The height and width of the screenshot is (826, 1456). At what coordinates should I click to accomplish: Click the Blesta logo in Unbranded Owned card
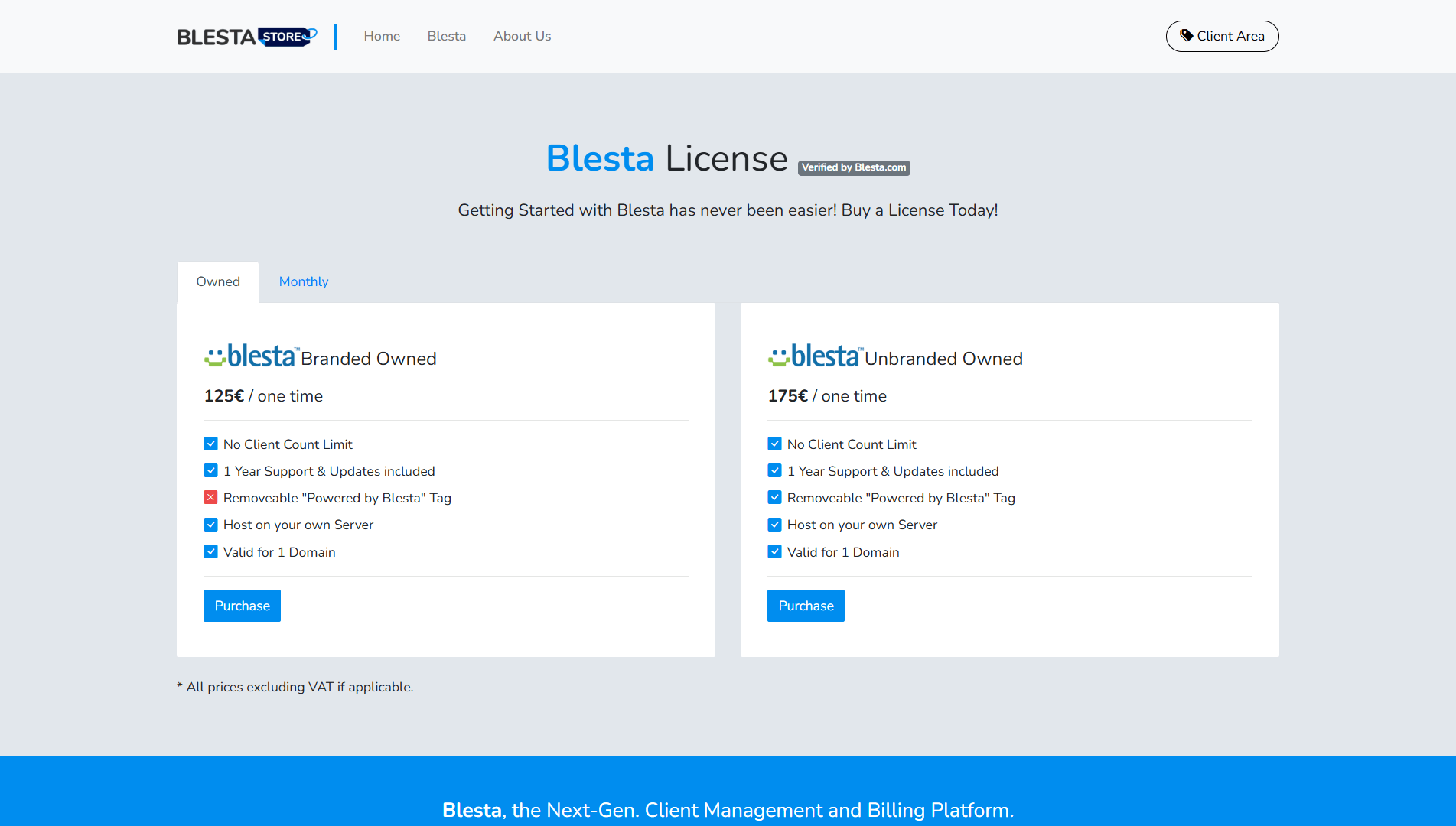[815, 356]
